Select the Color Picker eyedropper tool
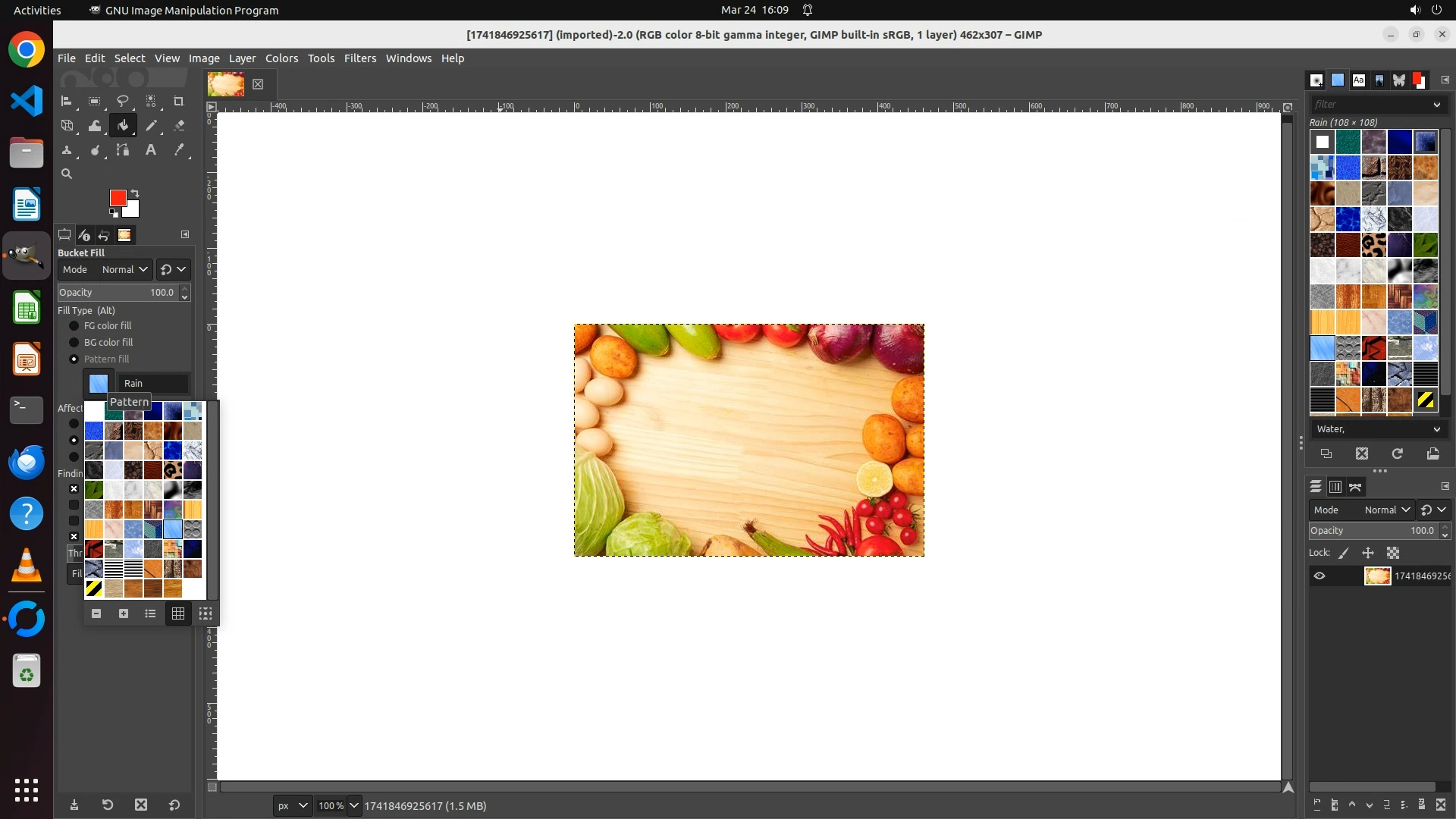Viewport: 1456px width, 819px height. pyautogui.click(x=179, y=150)
